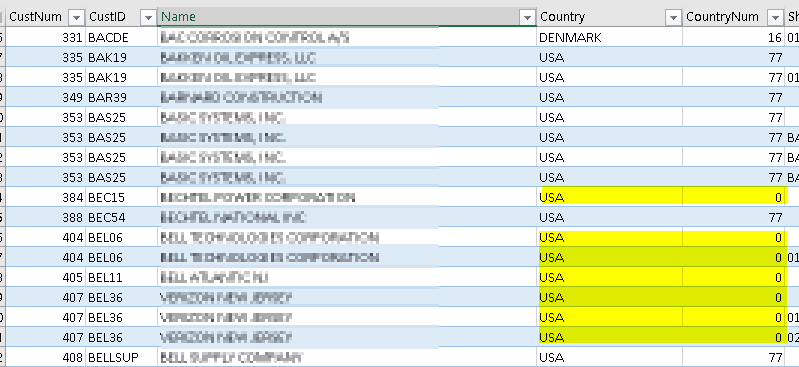Open the CustNum column filter dropdown

(76, 18)
